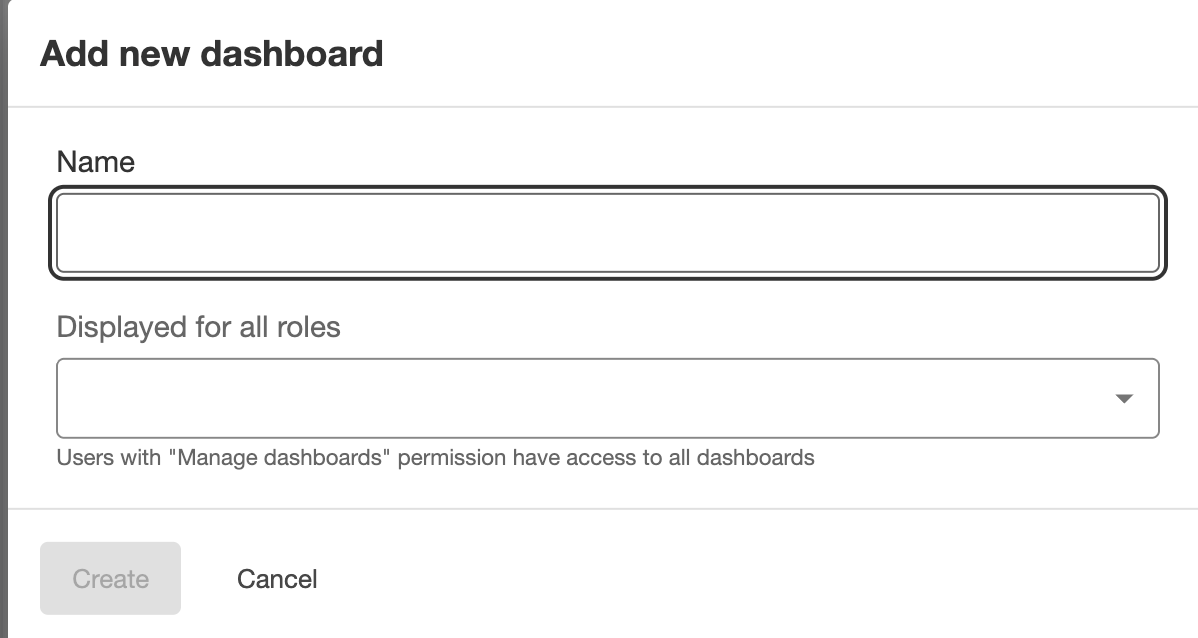The image size is (1198, 638).
Task: Expand the roles list via the triangle icon
Action: point(1123,398)
